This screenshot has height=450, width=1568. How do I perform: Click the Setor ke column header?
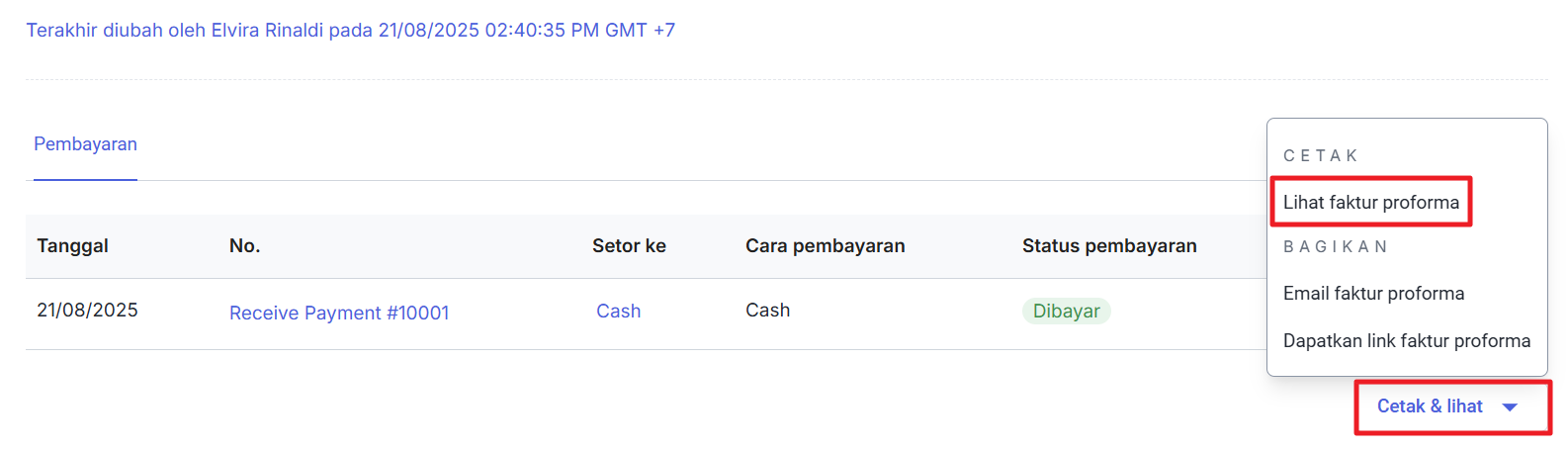pyautogui.click(x=629, y=246)
